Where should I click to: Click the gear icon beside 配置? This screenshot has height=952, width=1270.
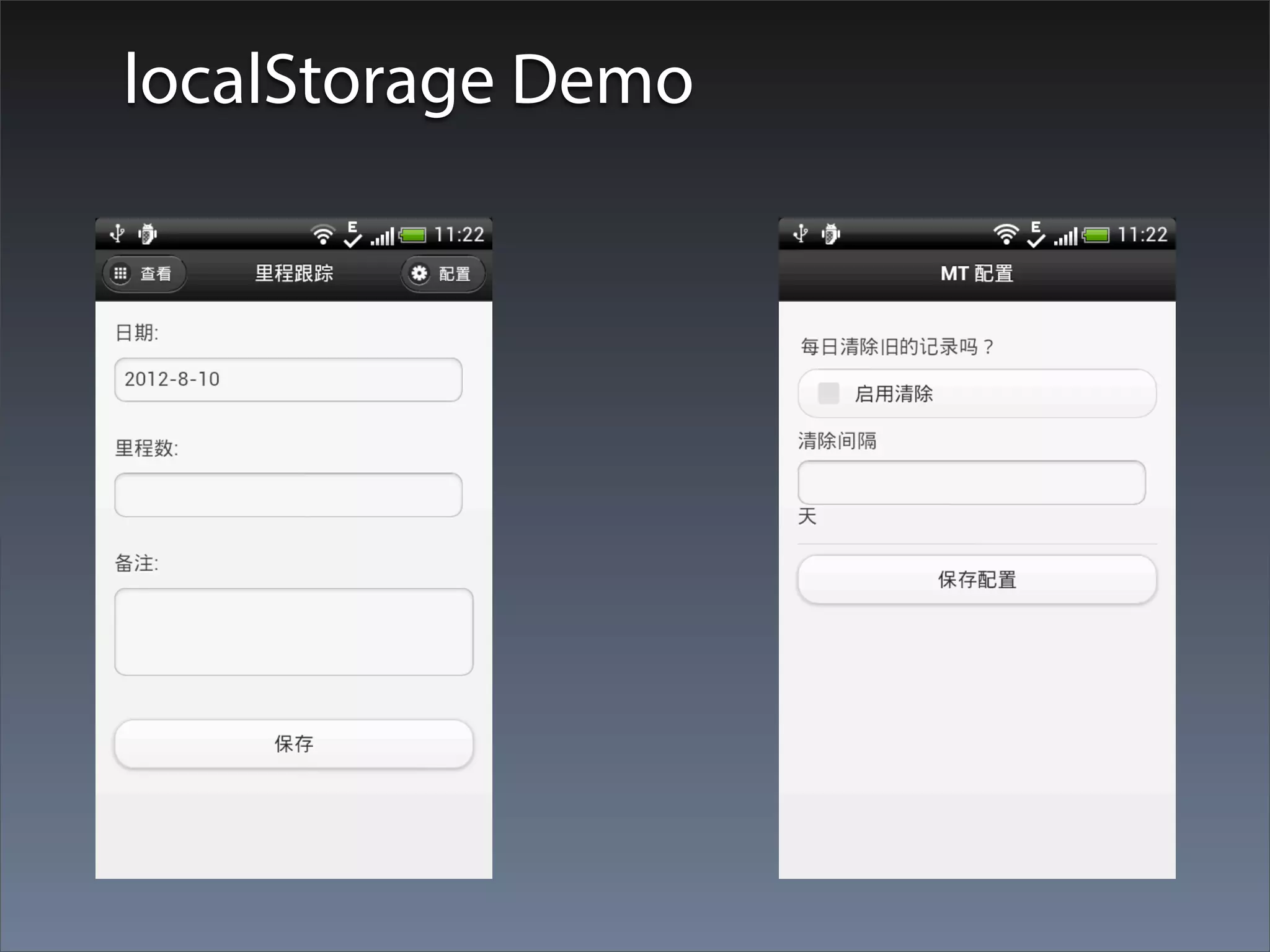coord(419,273)
